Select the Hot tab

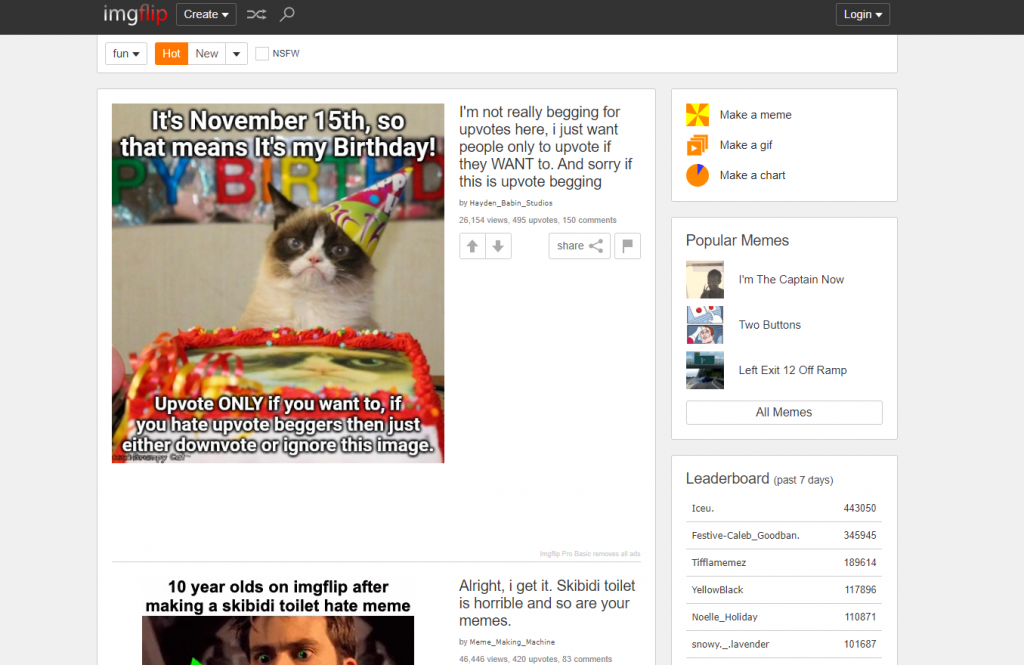tap(171, 54)
